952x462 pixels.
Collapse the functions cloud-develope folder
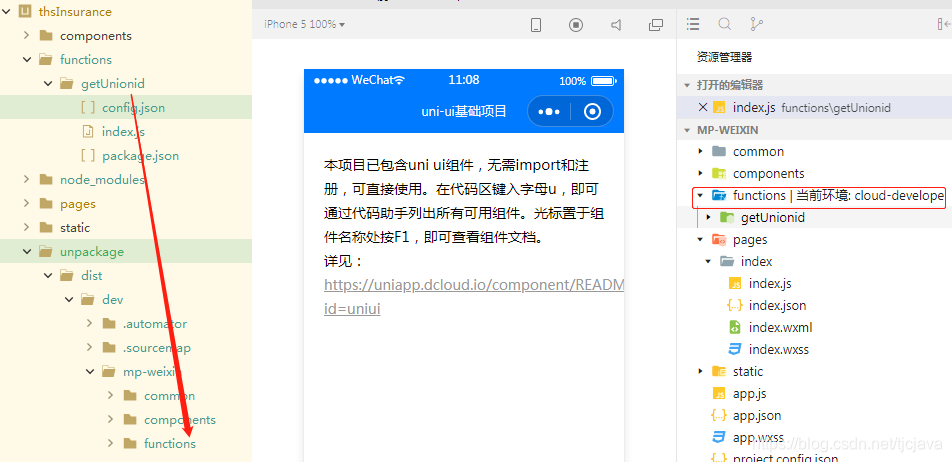tap(701, 195)
